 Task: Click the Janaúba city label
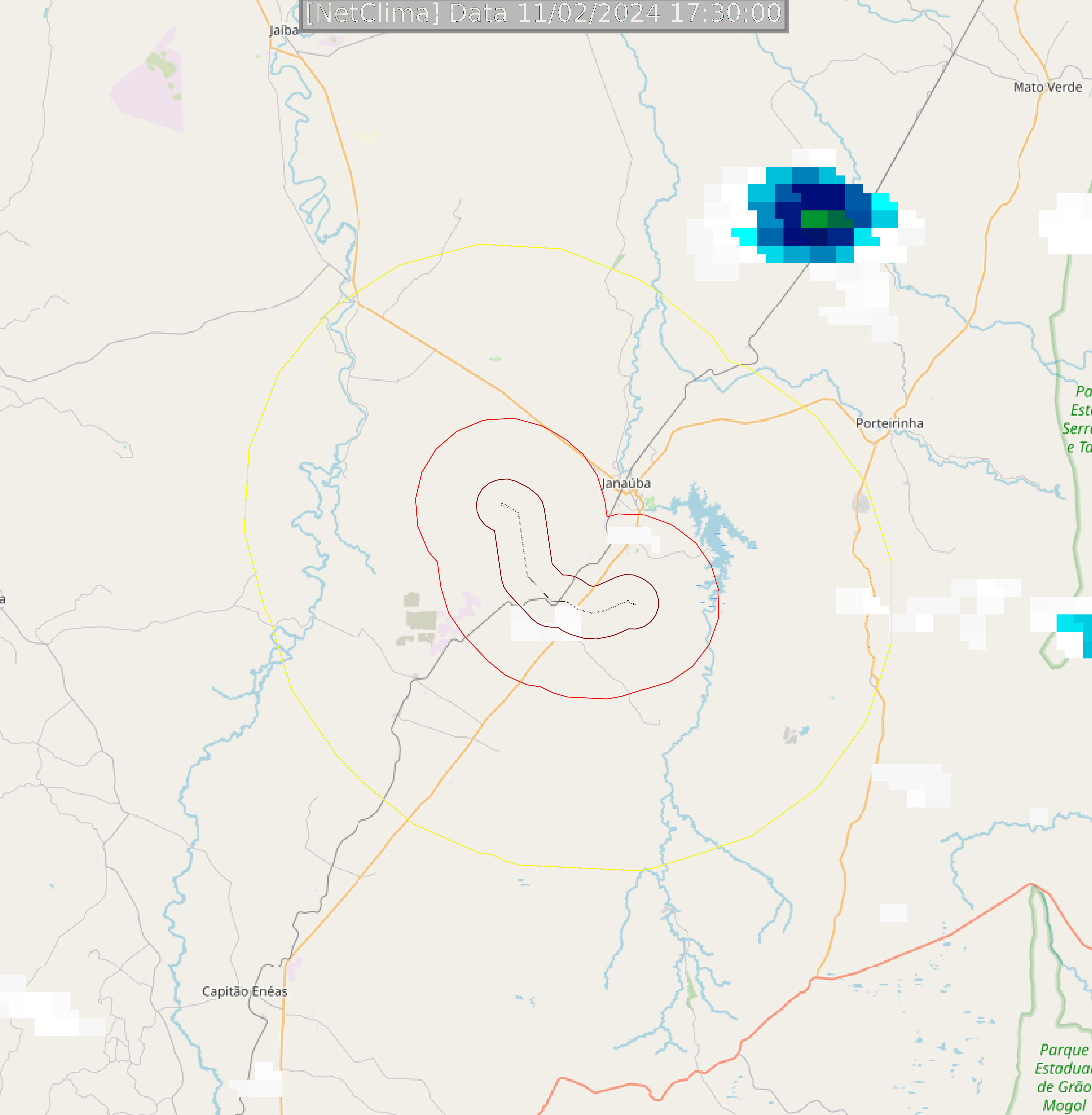(626, 483)
